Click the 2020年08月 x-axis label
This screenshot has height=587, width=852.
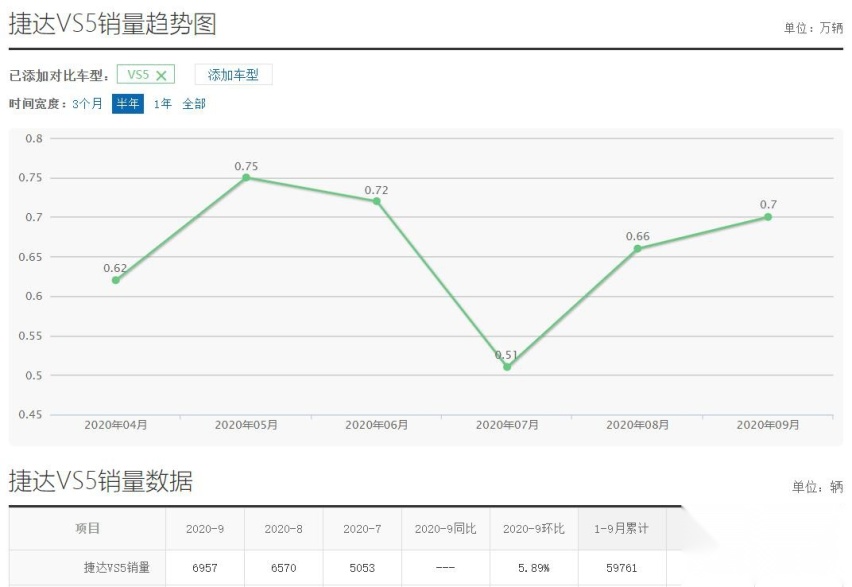[637, 425]
